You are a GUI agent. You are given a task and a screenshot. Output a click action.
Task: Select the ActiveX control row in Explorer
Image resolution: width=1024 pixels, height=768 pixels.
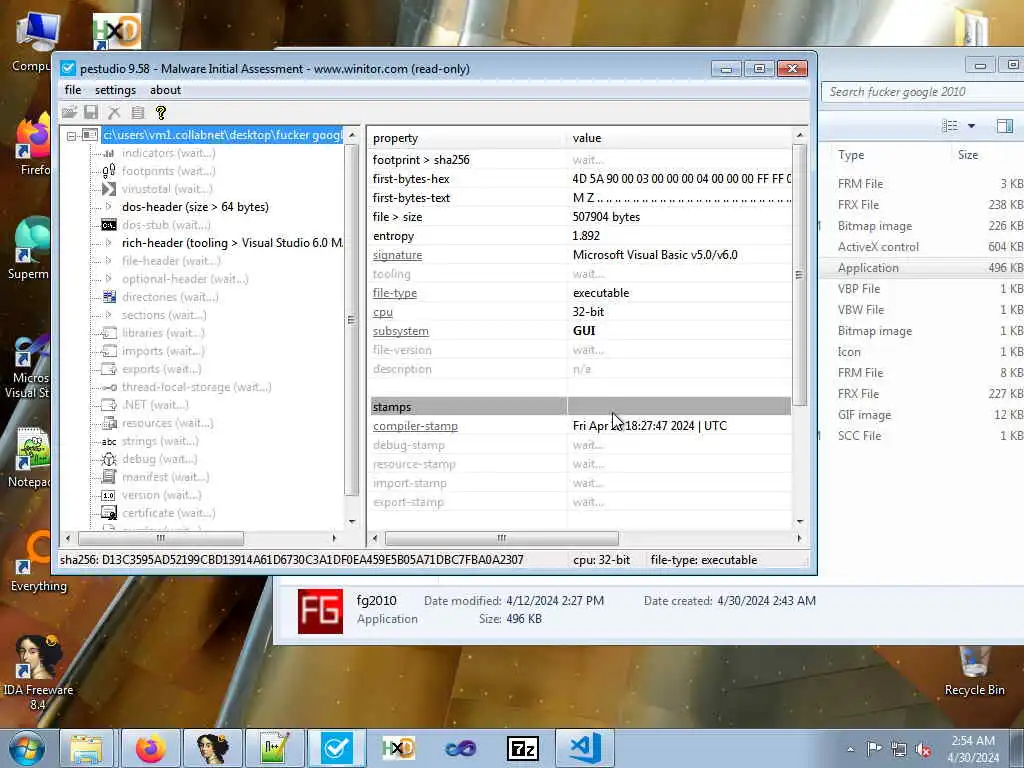[x=921, y=247]
